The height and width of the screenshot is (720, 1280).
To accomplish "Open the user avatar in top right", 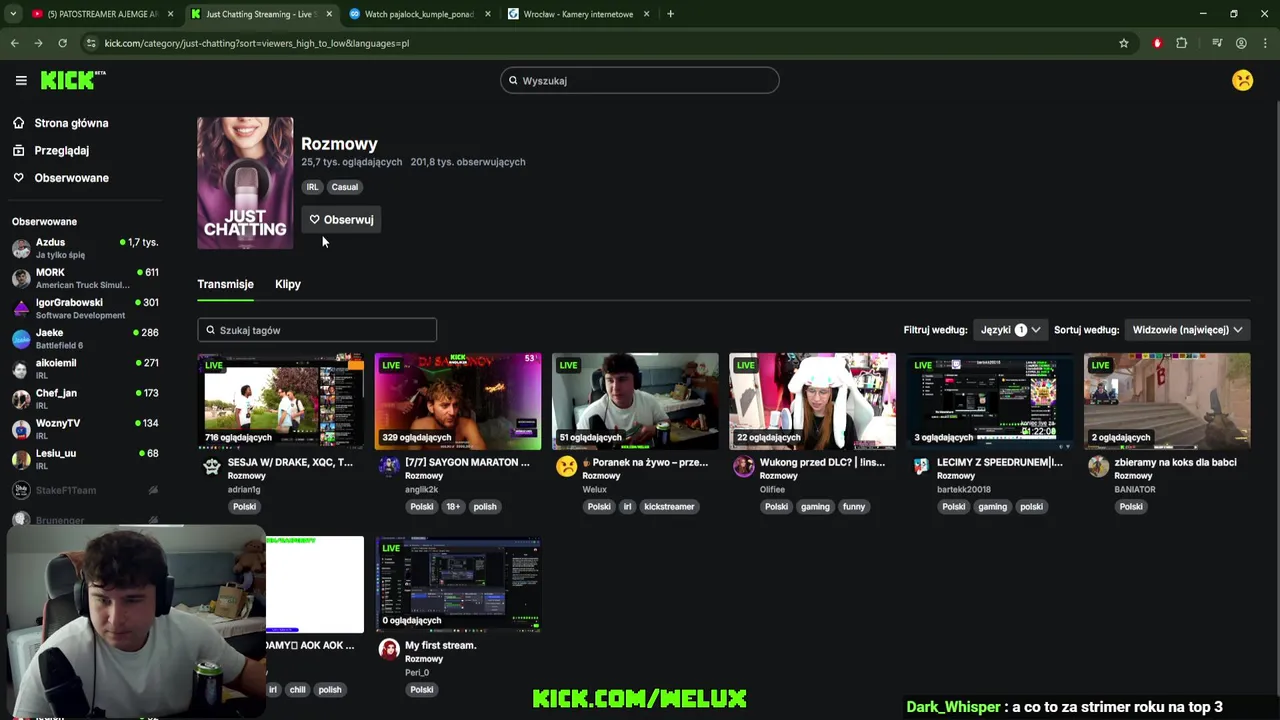I will coord(1242,80).
